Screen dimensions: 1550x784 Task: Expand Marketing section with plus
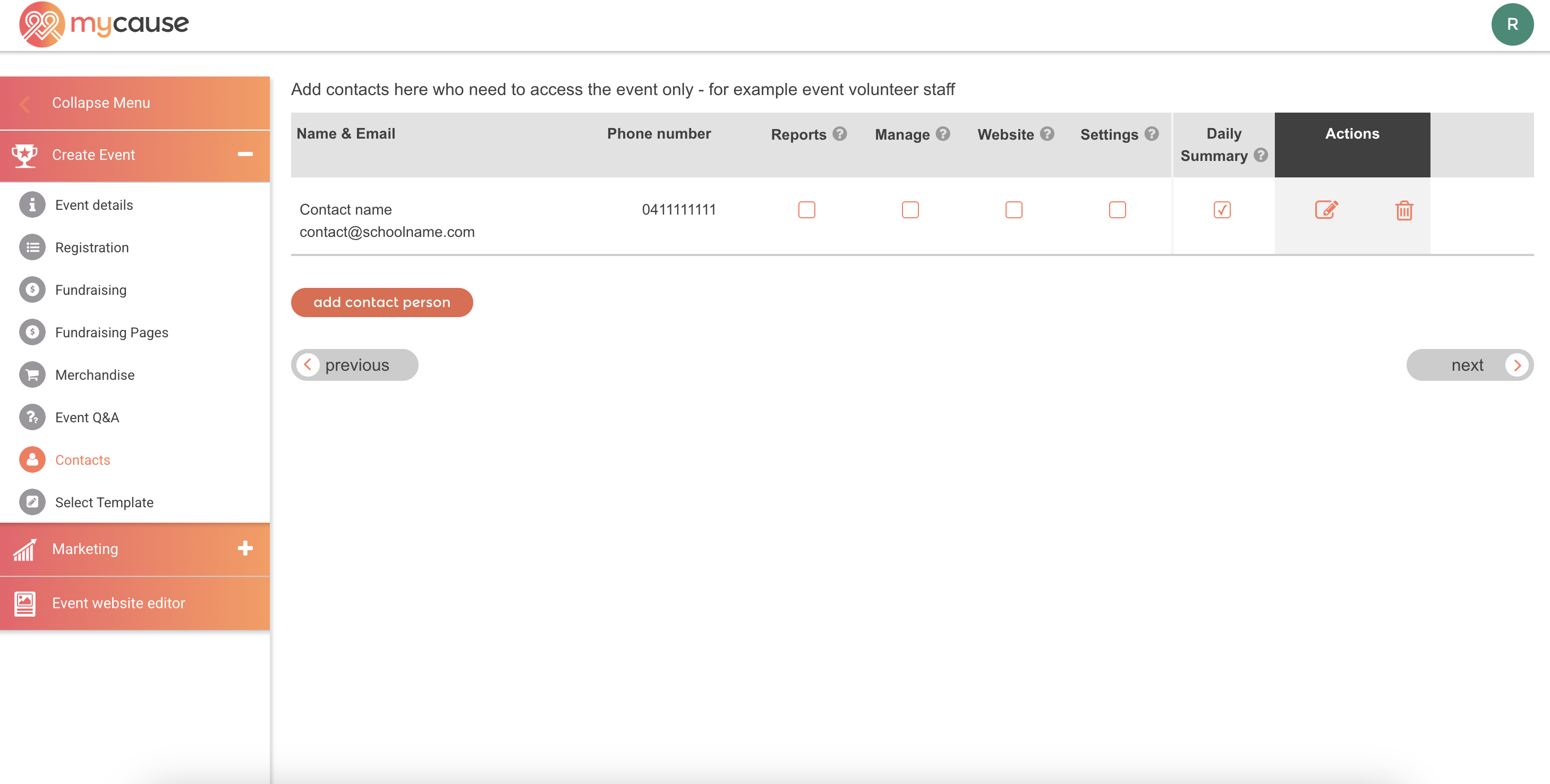pos(245,548)
